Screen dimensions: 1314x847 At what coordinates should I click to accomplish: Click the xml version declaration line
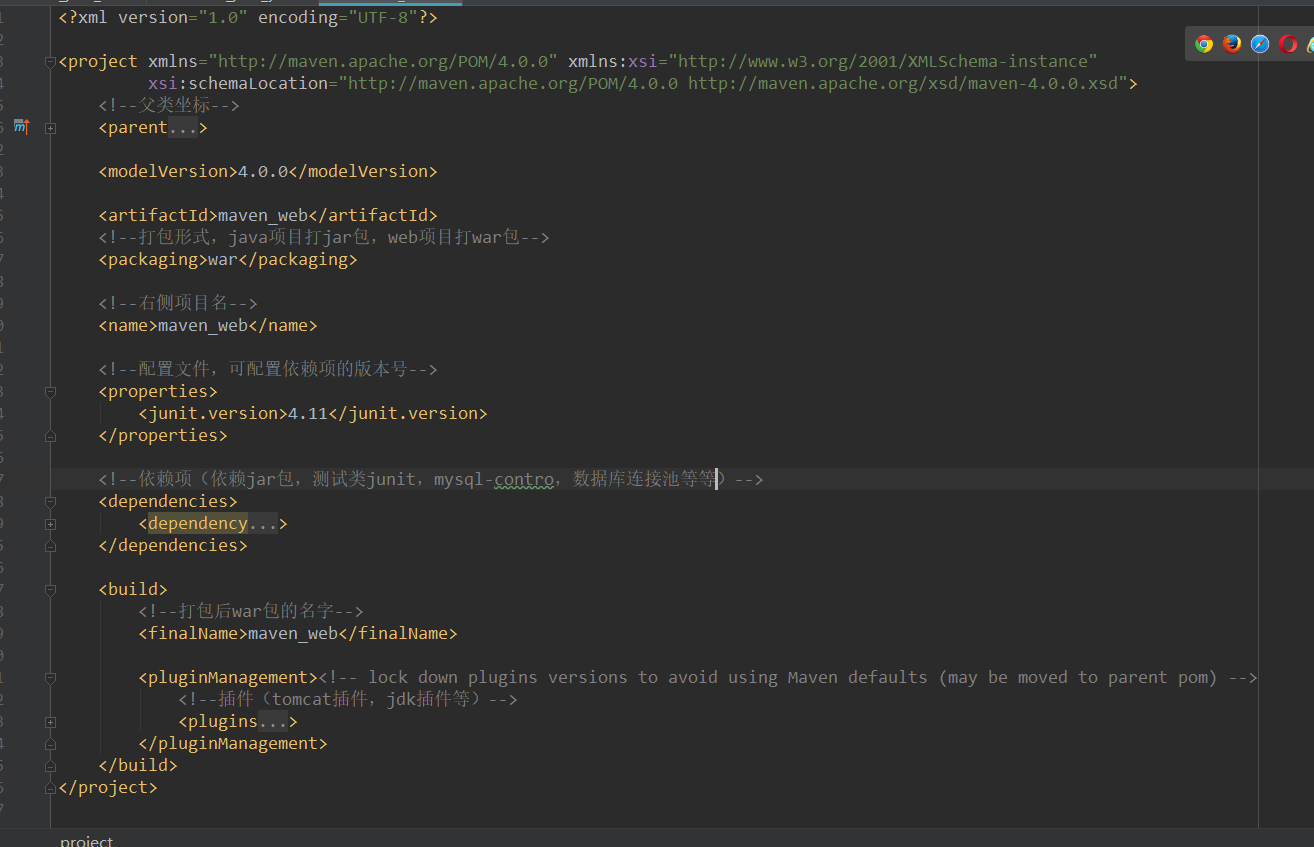[248, 18]
